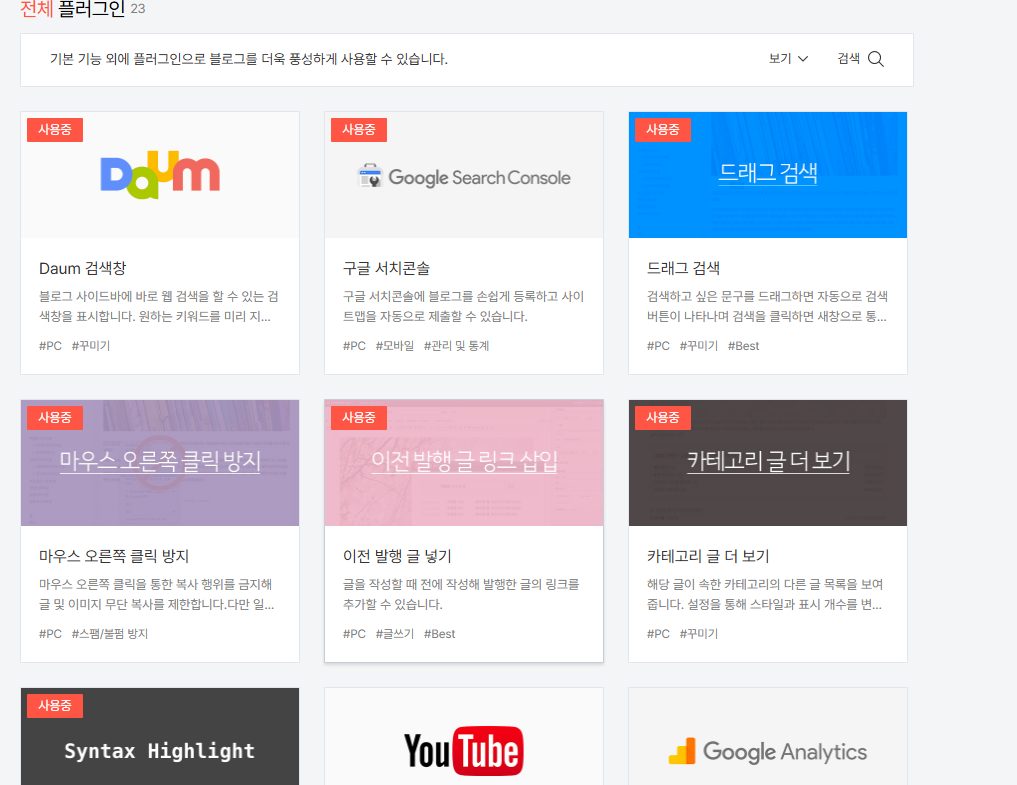This screenshot has width=1017, height=785.
Task: Select #꾸미기 tag under Daum 검색창
Action: (x=91, y=346)
